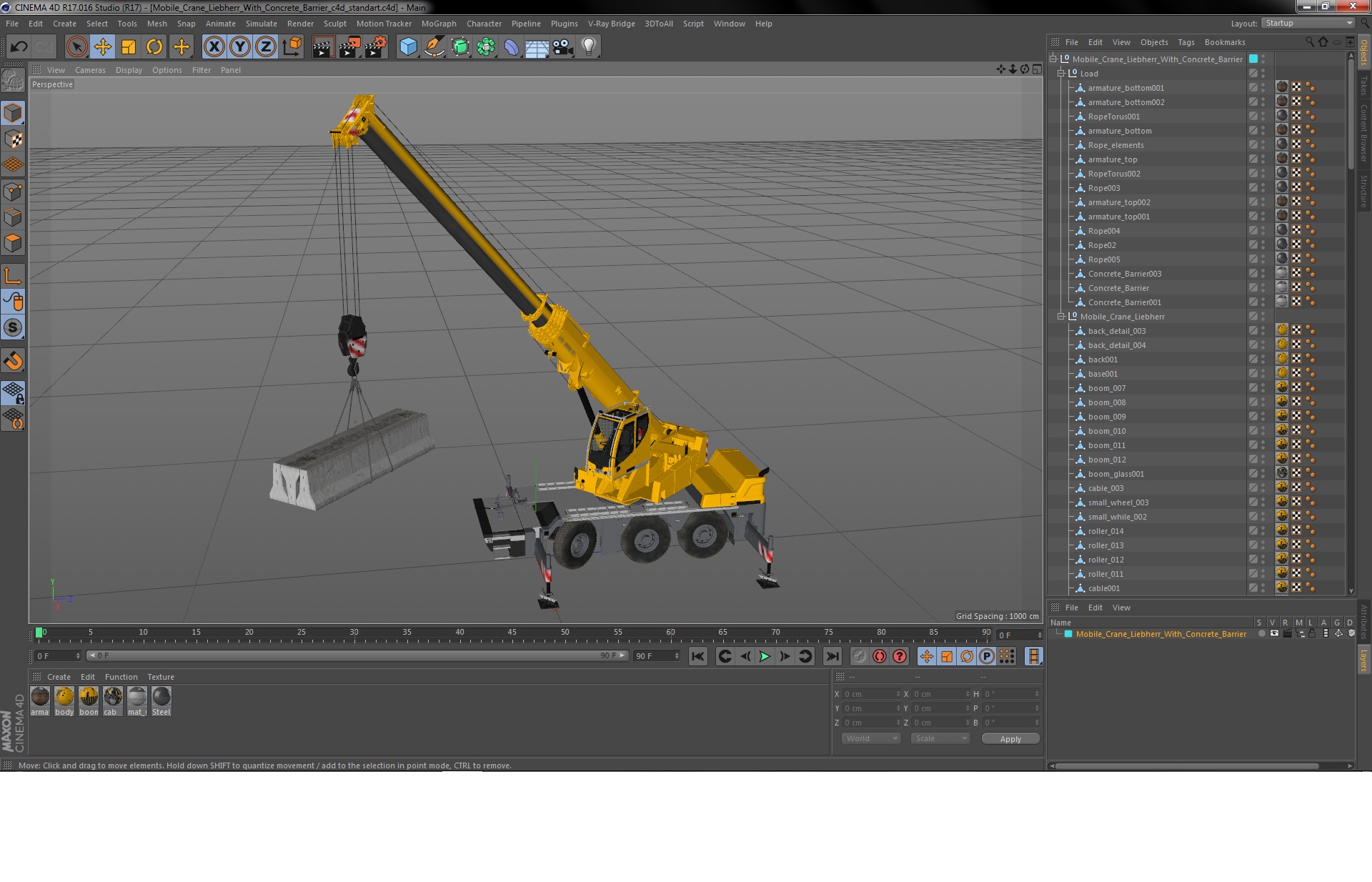Collapse root Mobile_Crane_Liebherr_With_Concrete_Barrier node
This screenshot has width=1372, height=882.
pos(1053,59)
